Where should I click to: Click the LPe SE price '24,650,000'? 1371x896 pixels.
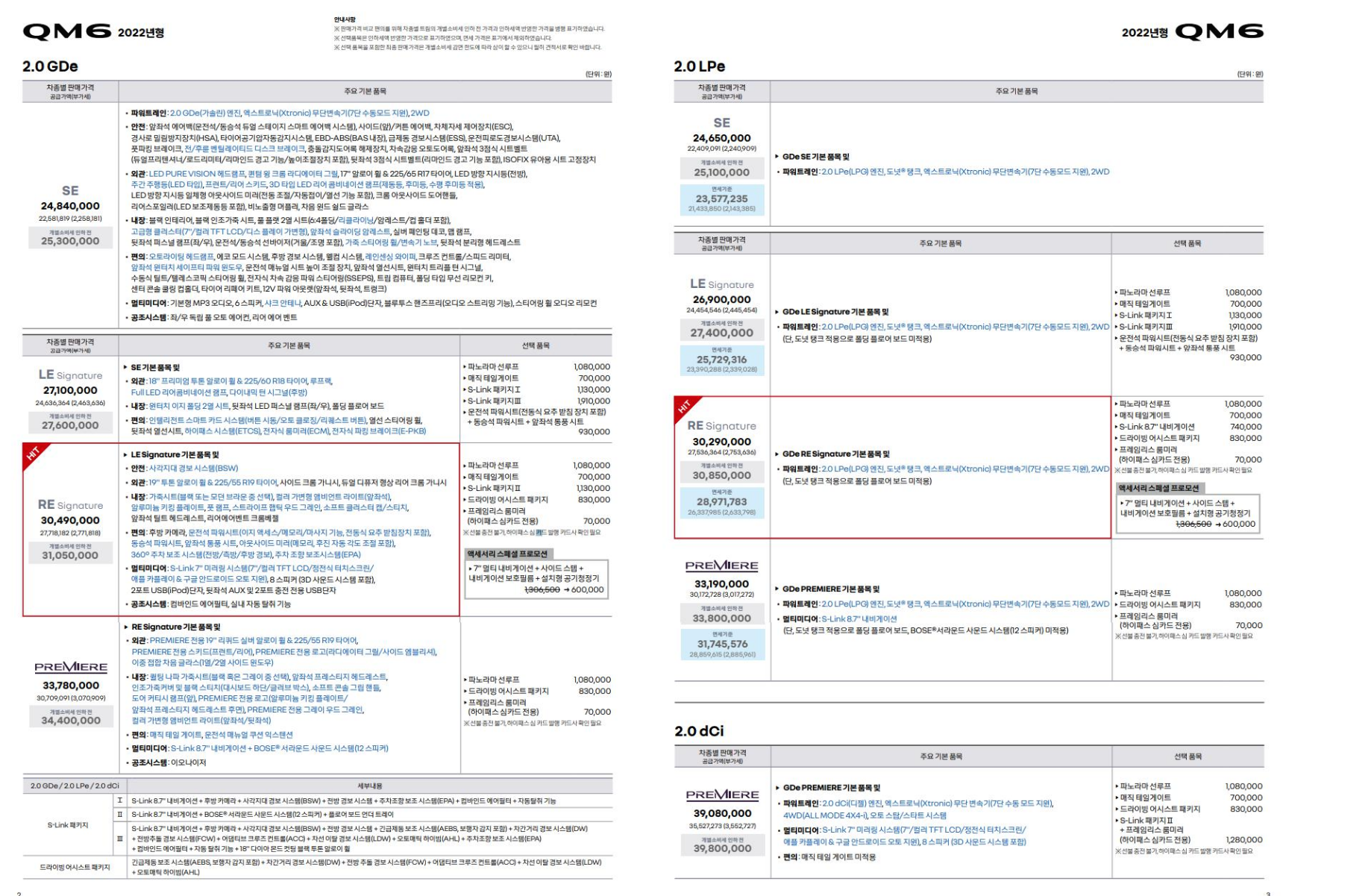(x=721, y=138)
